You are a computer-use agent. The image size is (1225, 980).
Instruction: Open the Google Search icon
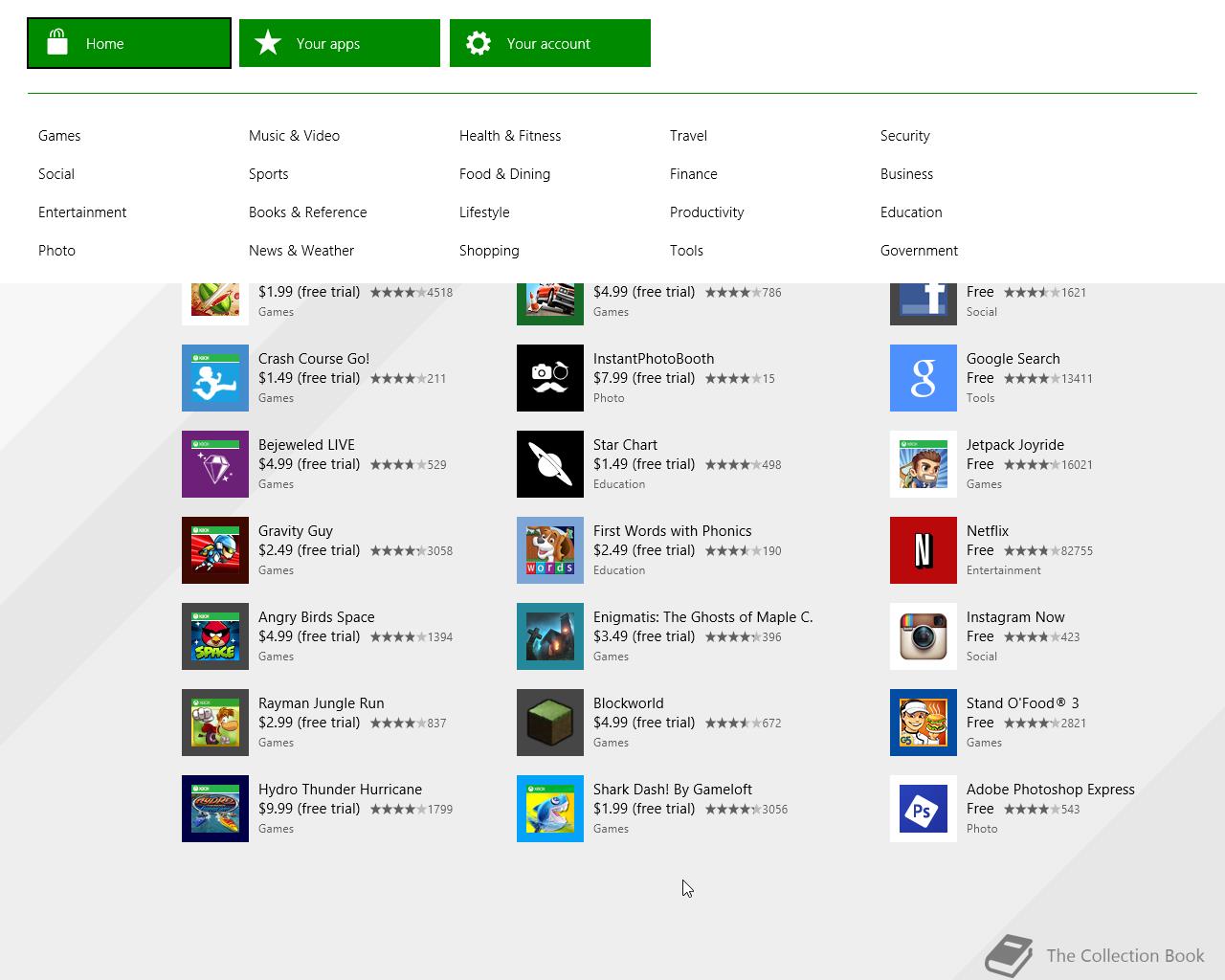pyautogui.click(x=924, y=378)
